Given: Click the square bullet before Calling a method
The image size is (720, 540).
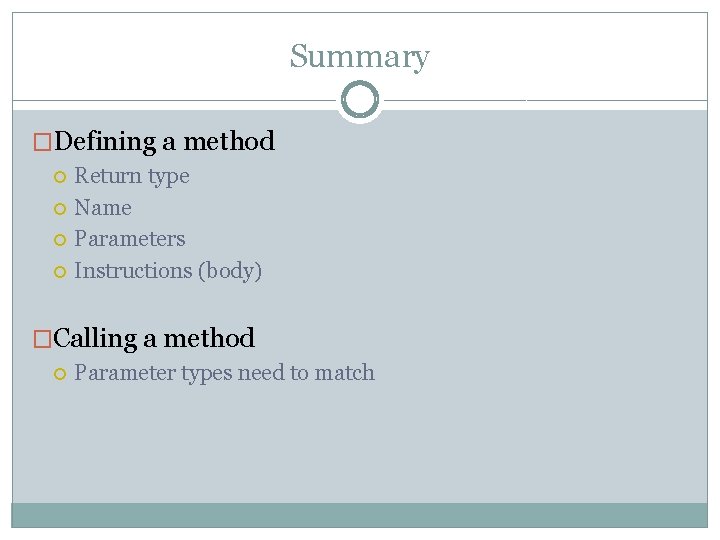Looking at the screenshot, I should [43, 340].
